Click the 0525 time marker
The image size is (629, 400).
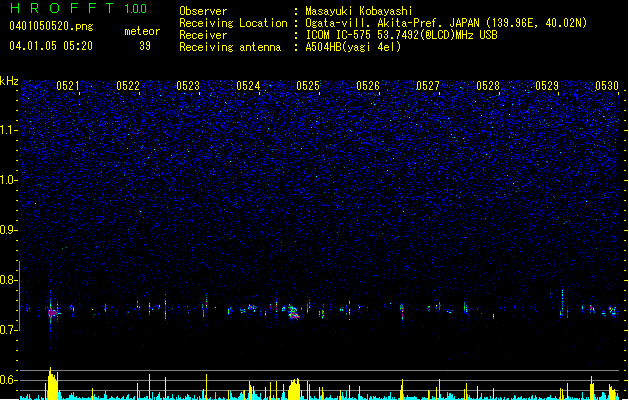pyautogui.click(x=308, y=85)
